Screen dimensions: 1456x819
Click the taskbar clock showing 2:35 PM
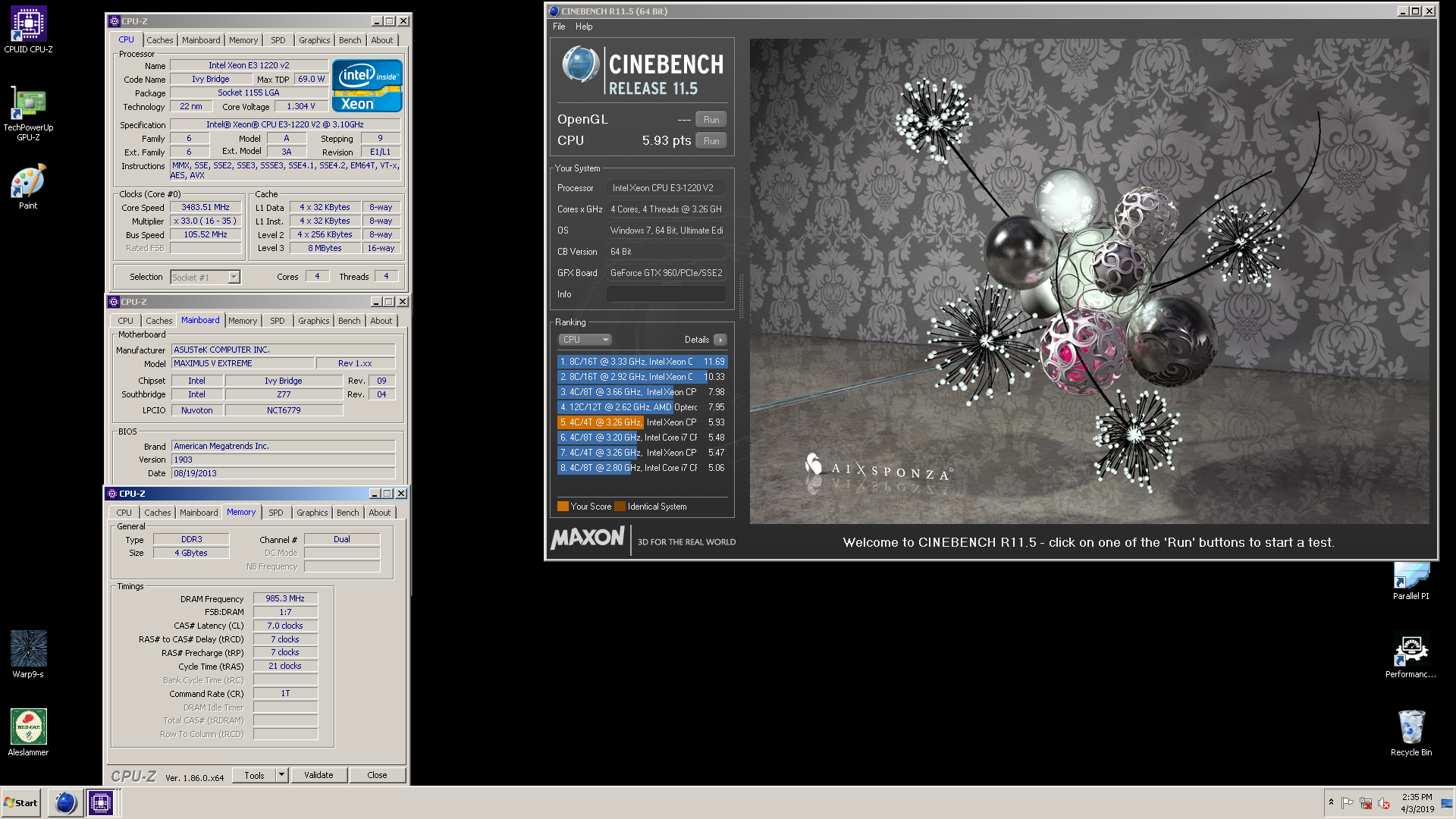pos(1417,802)
